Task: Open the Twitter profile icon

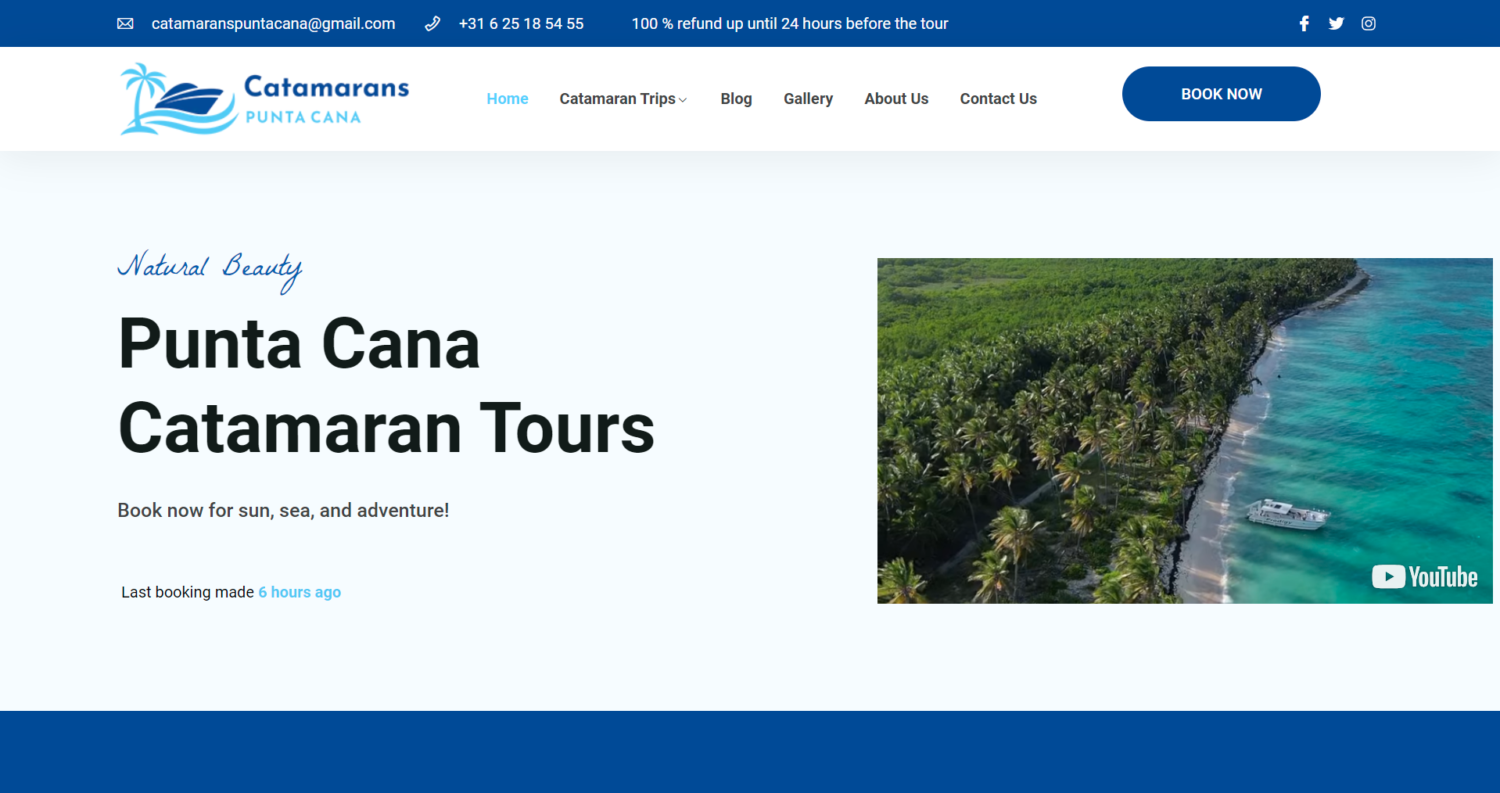Action: pos(1336,24)
